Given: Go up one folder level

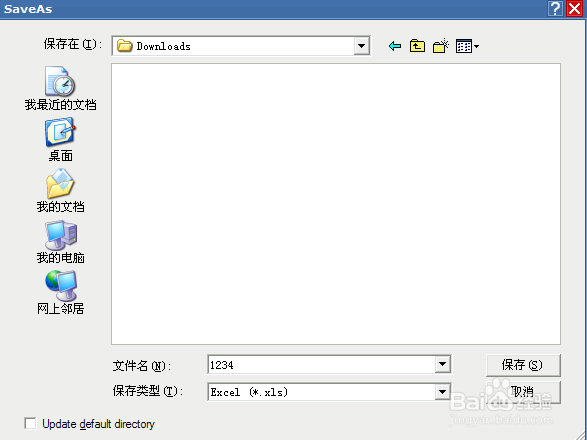Looking at the screenshot, I should [417, 46].
